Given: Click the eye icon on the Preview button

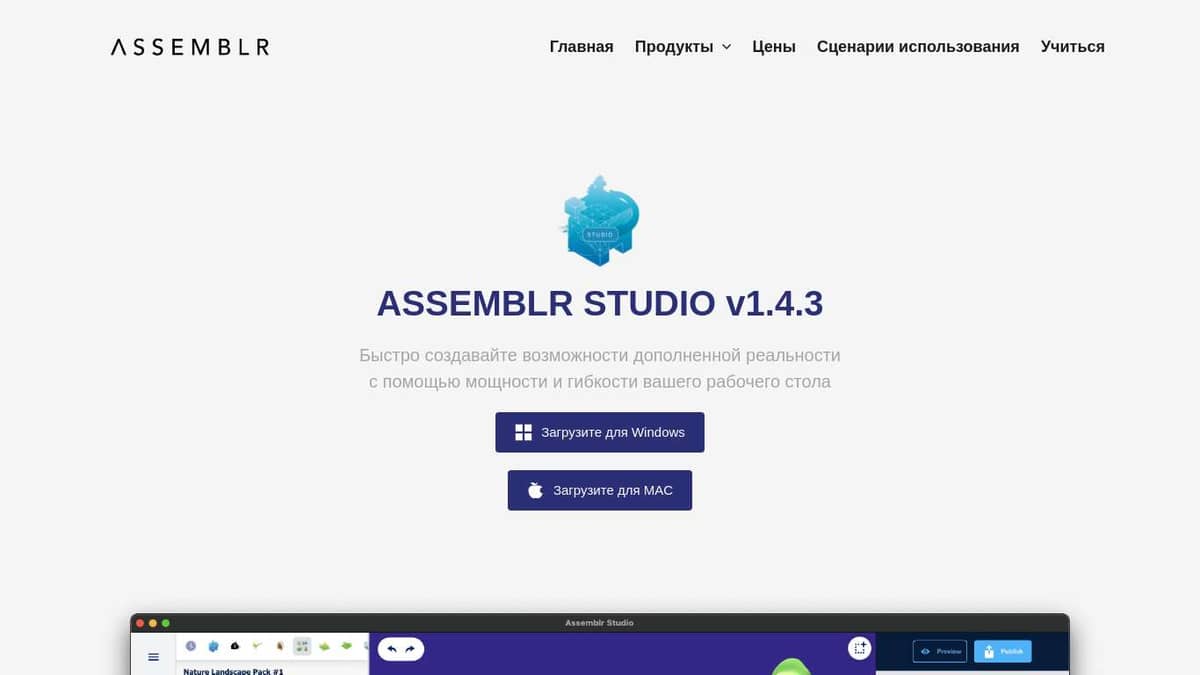Looking at the screenshot, I should pos(924,651).
